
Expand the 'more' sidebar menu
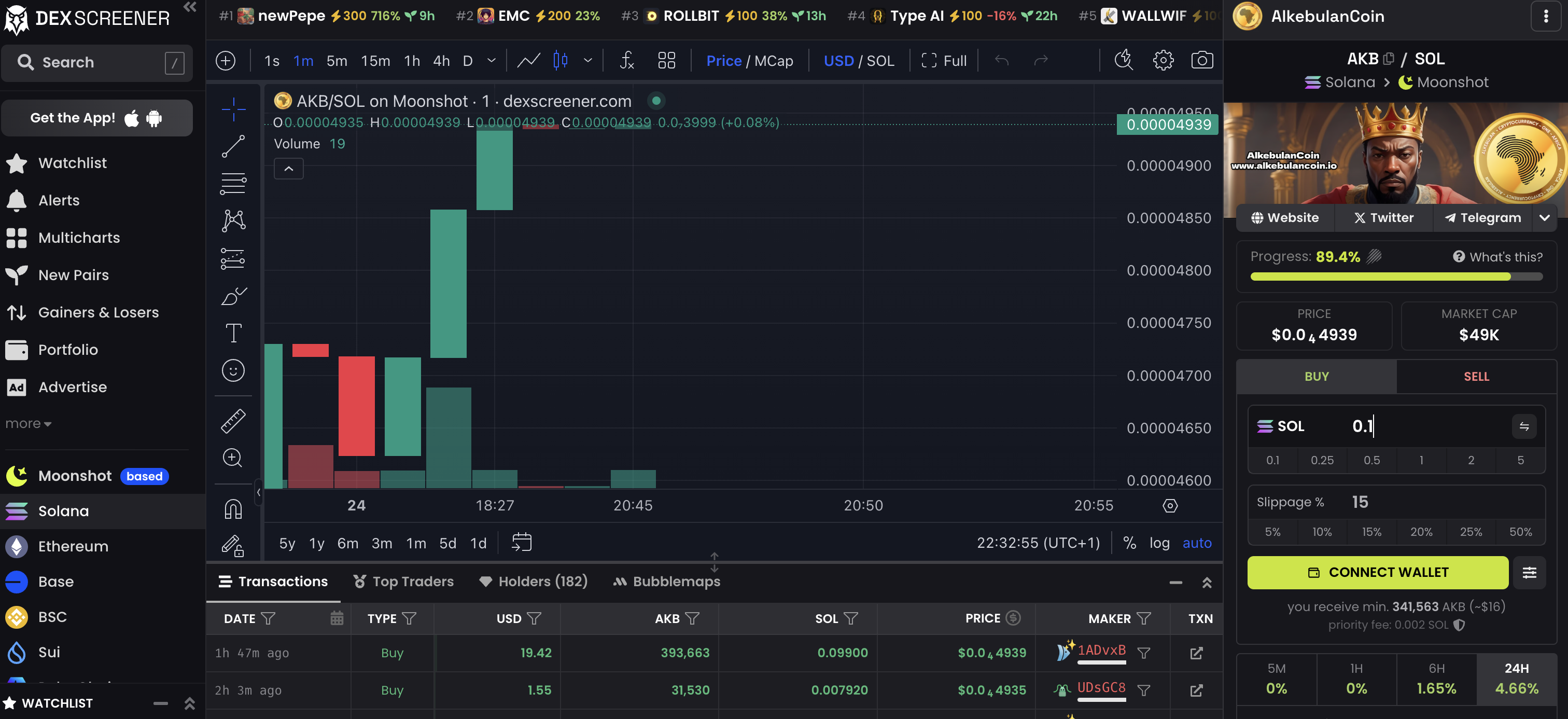tap(28, 424)
